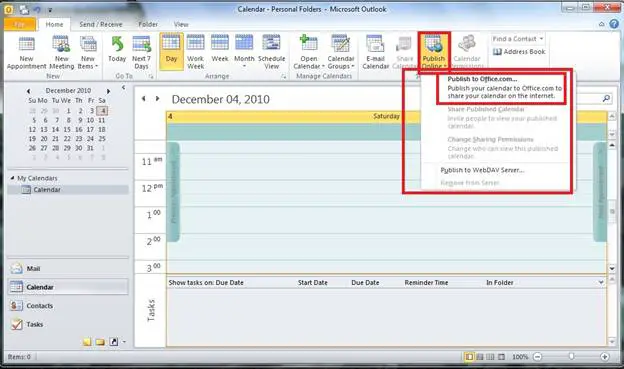
Task: Go to previous day arrow
Action: pos(144,98)
